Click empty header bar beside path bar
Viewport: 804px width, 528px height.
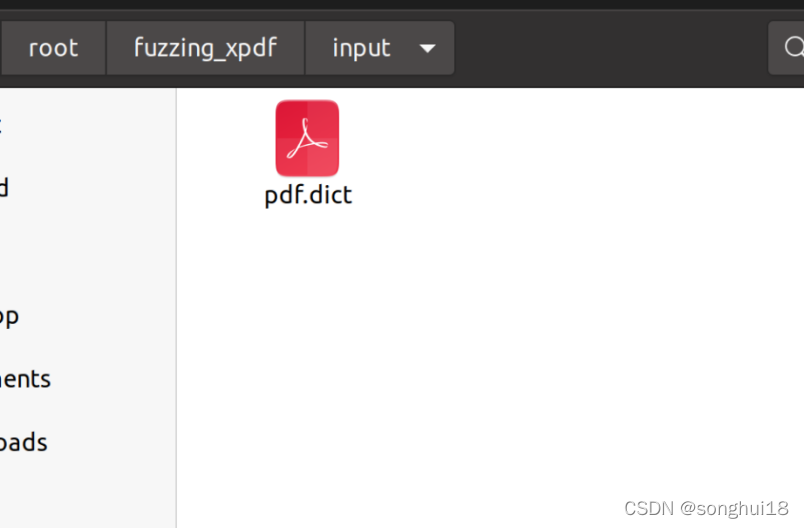[610, 48]
